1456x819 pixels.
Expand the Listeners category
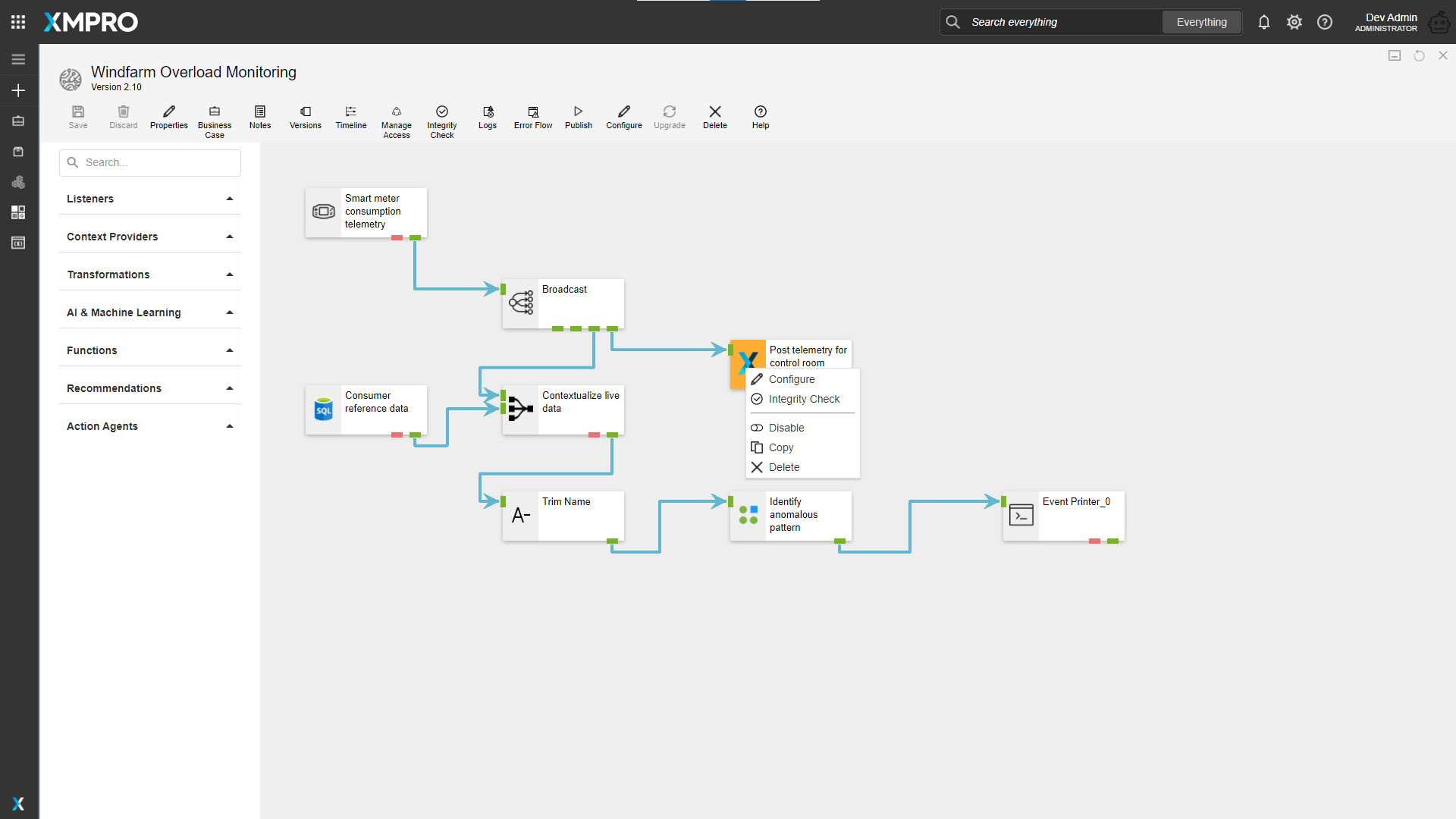[x=150, y=199]
